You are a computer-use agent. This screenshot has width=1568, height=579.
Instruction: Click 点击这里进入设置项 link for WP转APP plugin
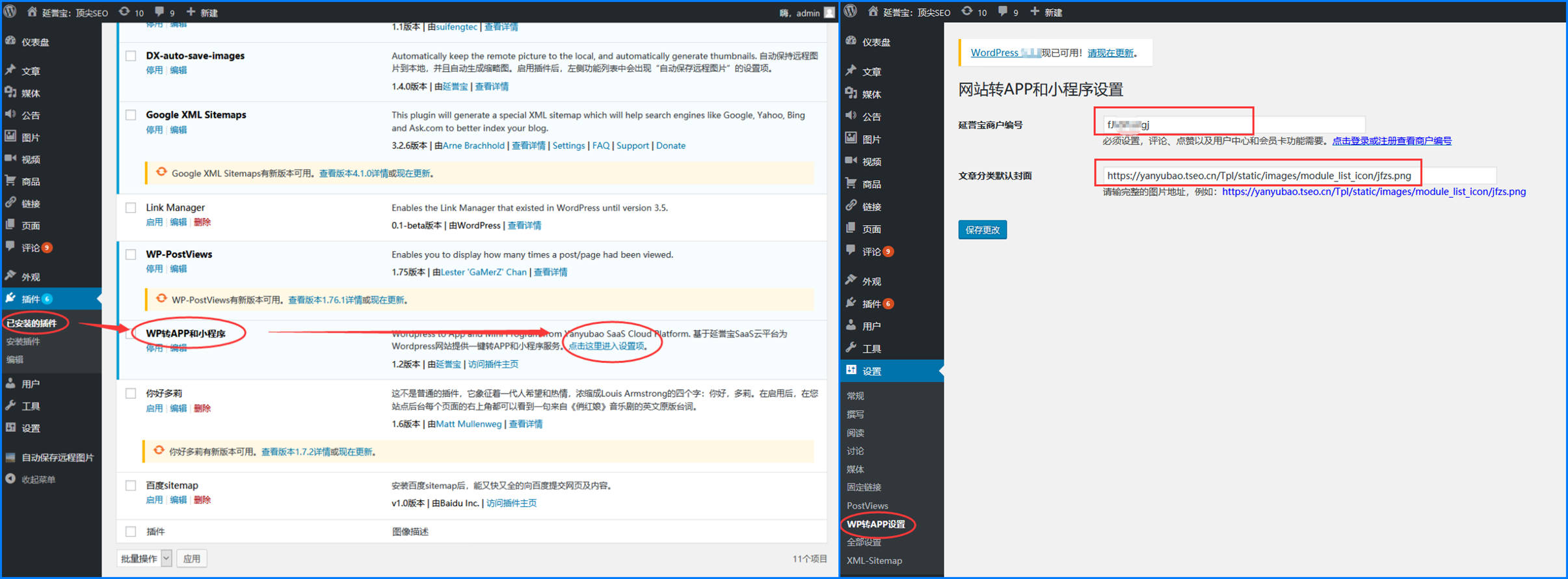[x=606, y=346]
